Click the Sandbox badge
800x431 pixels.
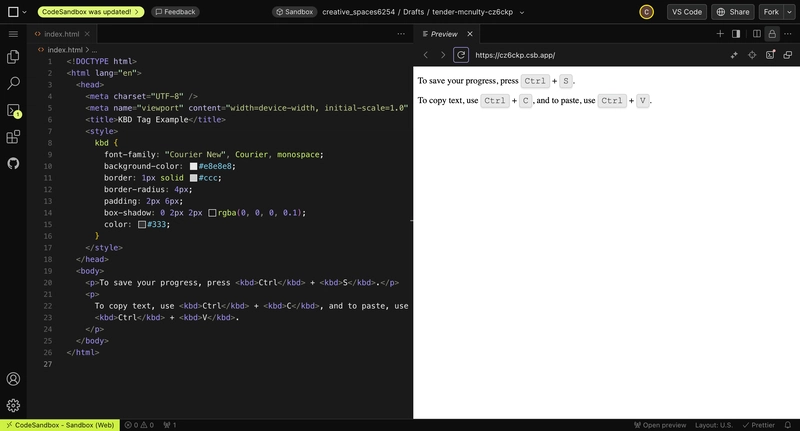294,12
